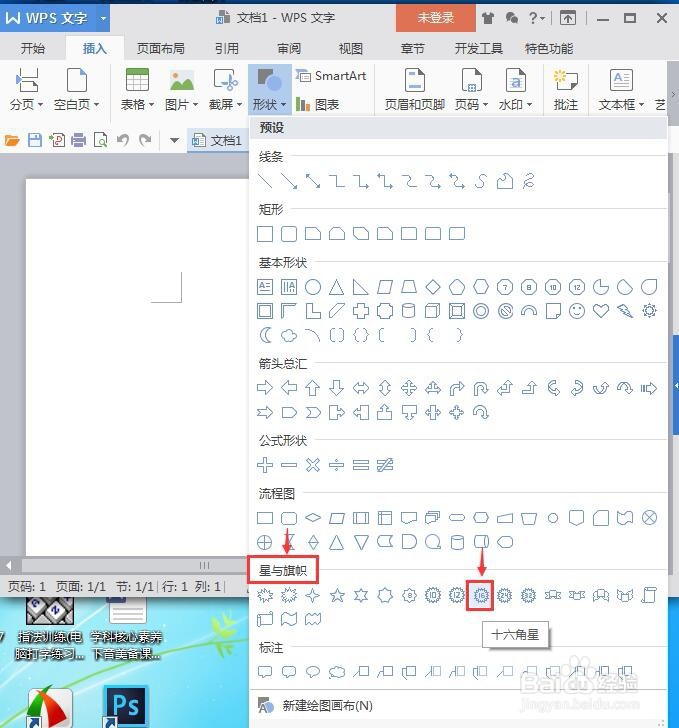Select the cloud callout shape
Viewport: 679px width, 728px height.
tap(337, 671)
